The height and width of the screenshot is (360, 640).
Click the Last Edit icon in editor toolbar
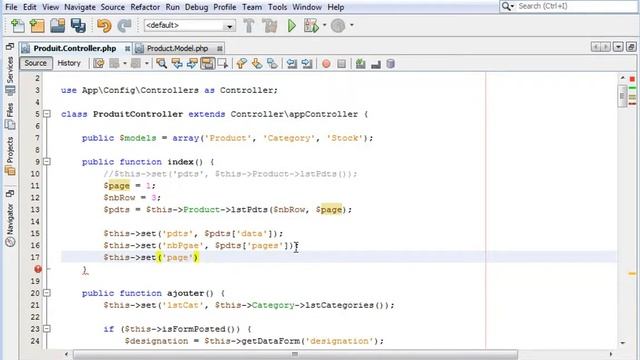click(99, 63)
